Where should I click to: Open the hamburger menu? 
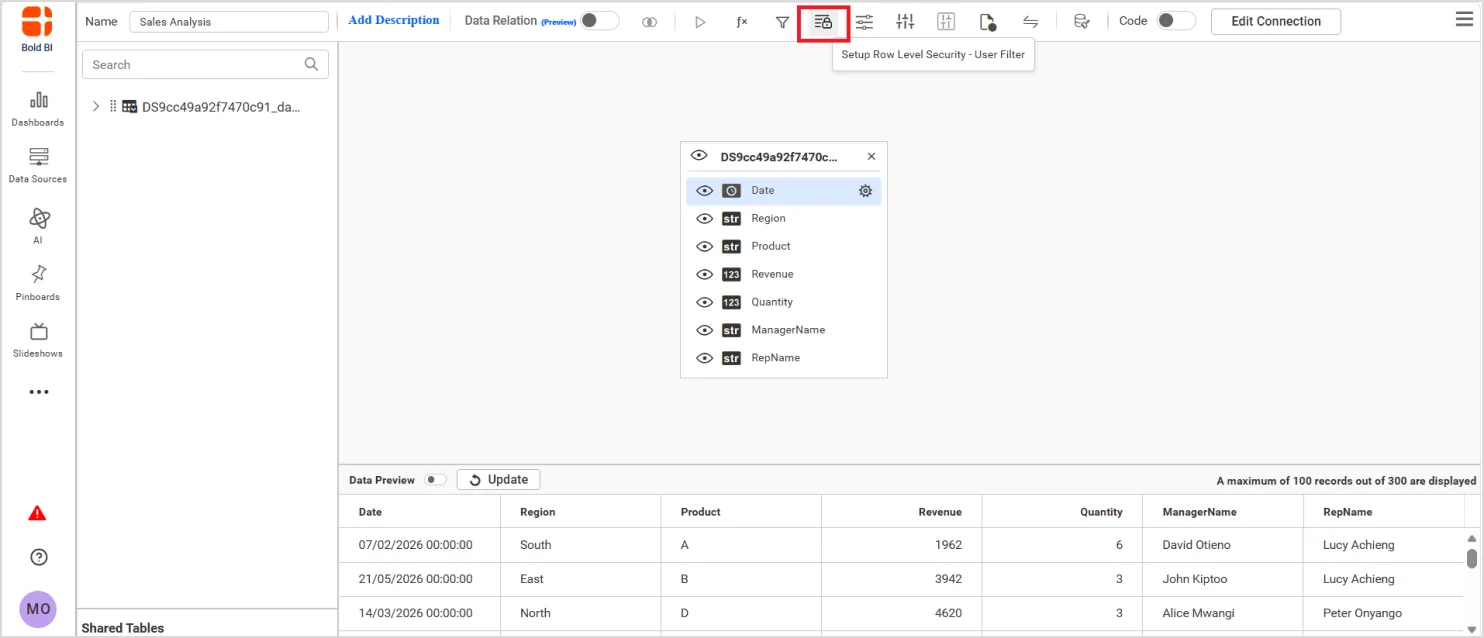tap(1463, 19)
